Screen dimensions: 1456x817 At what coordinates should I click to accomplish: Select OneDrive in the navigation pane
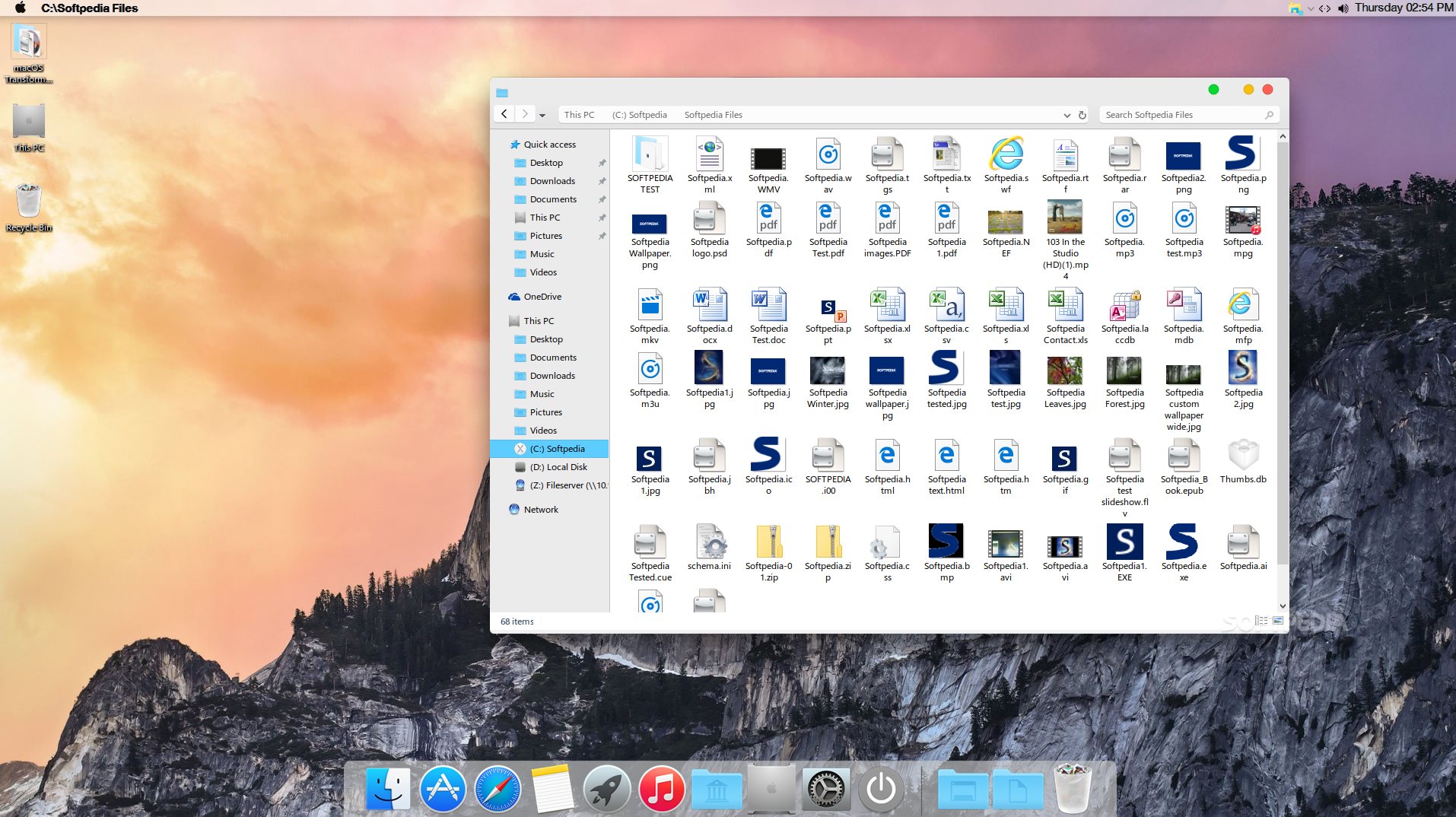coord(542,297)
